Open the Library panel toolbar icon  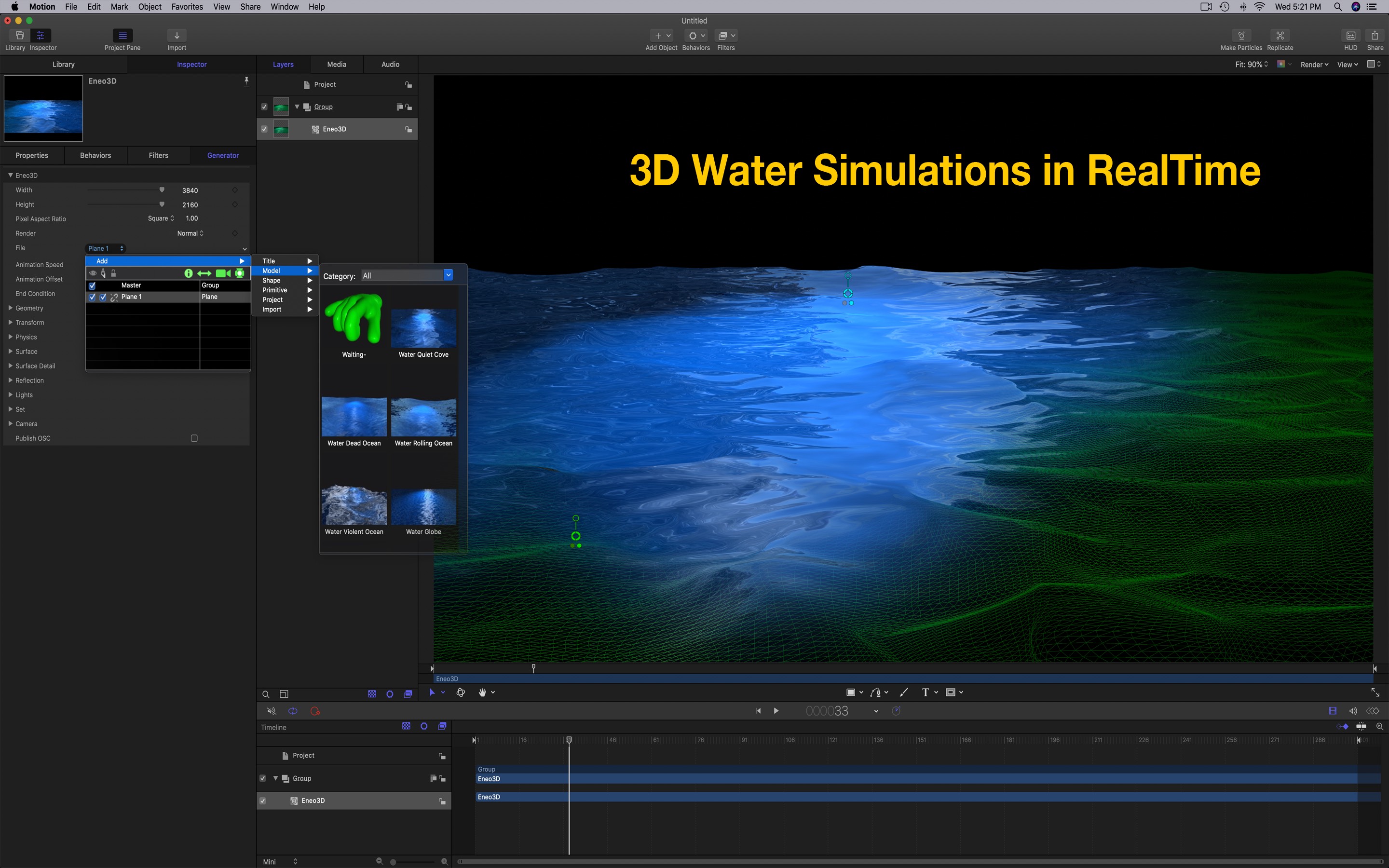pos(19,36)
